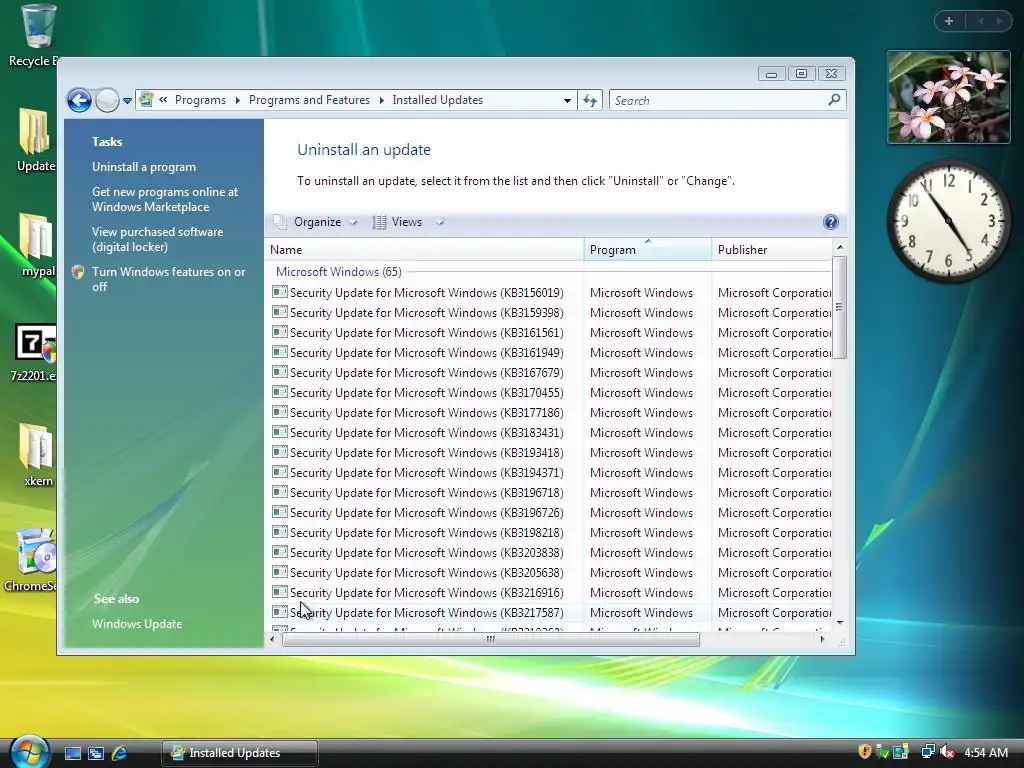Select Security Update KB3216916 row
Image resolution: width=1024 pixels, height=768 pixels.
click(551, 592)
